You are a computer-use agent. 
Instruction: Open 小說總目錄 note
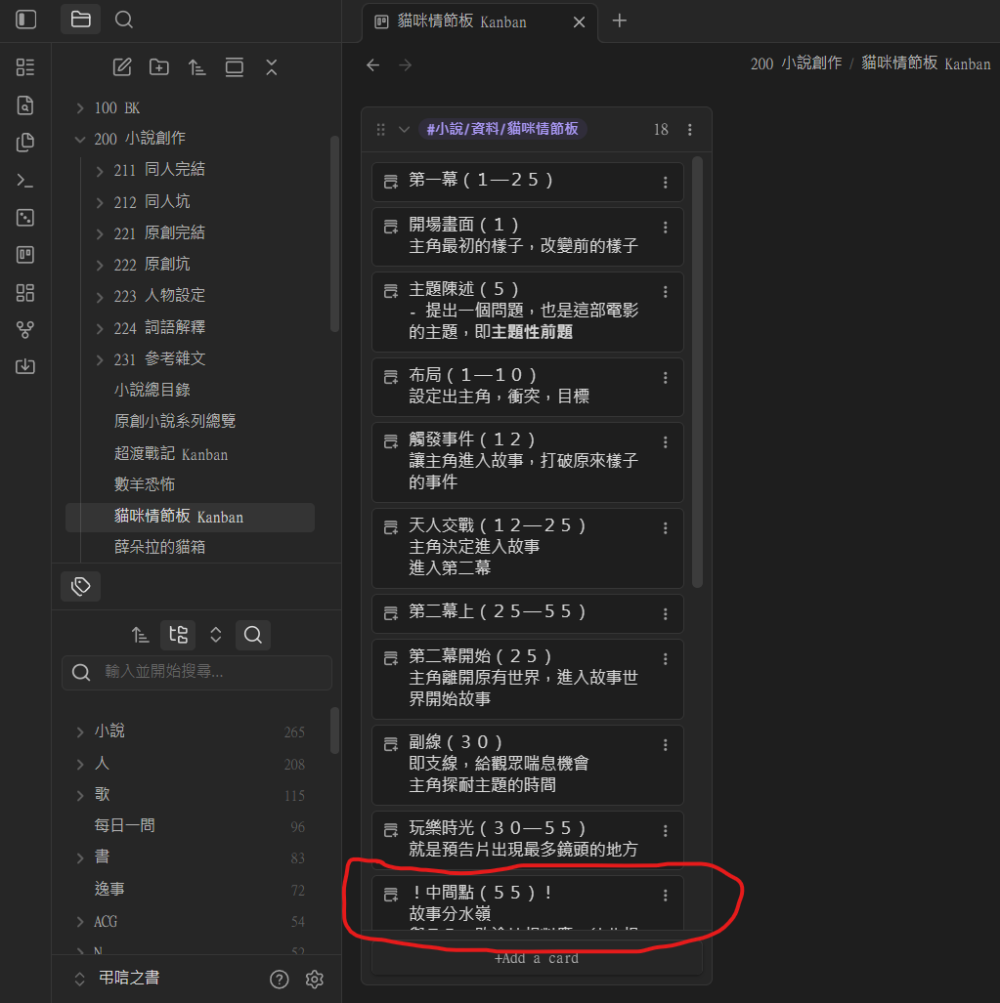pyautogui.click(x=152, y=390)
